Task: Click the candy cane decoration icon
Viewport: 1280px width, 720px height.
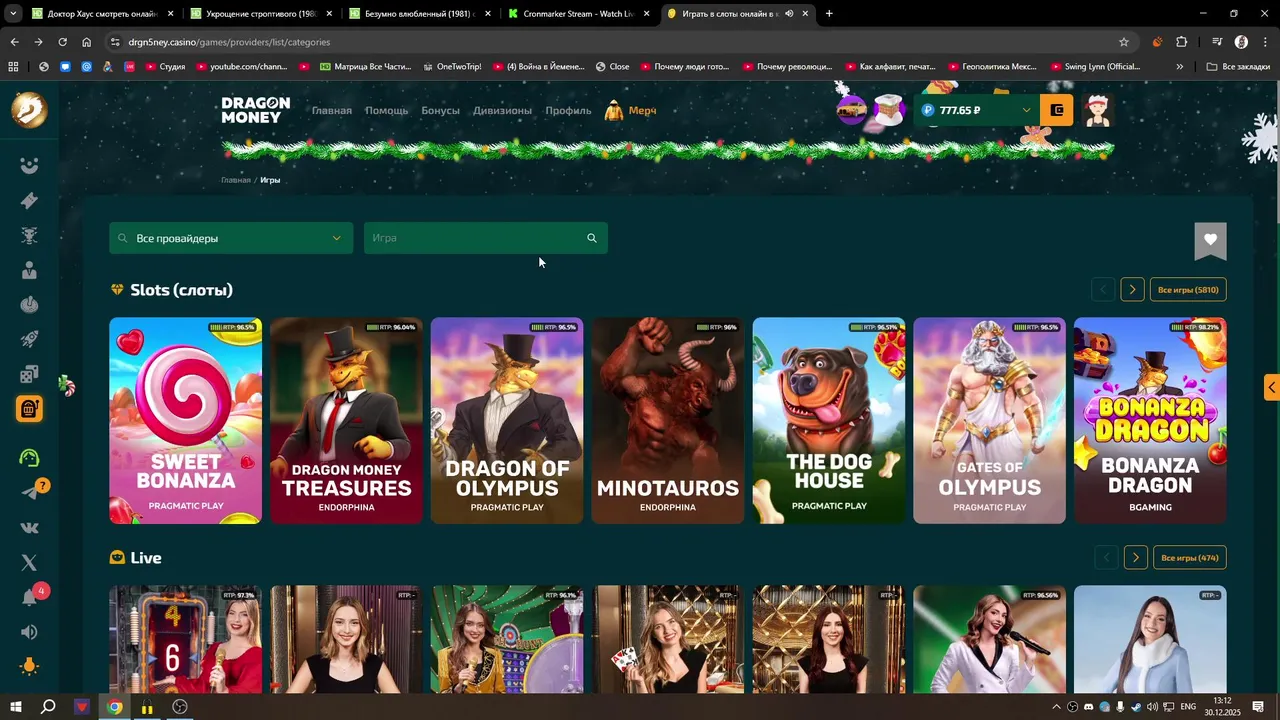Action: (67, 385)
